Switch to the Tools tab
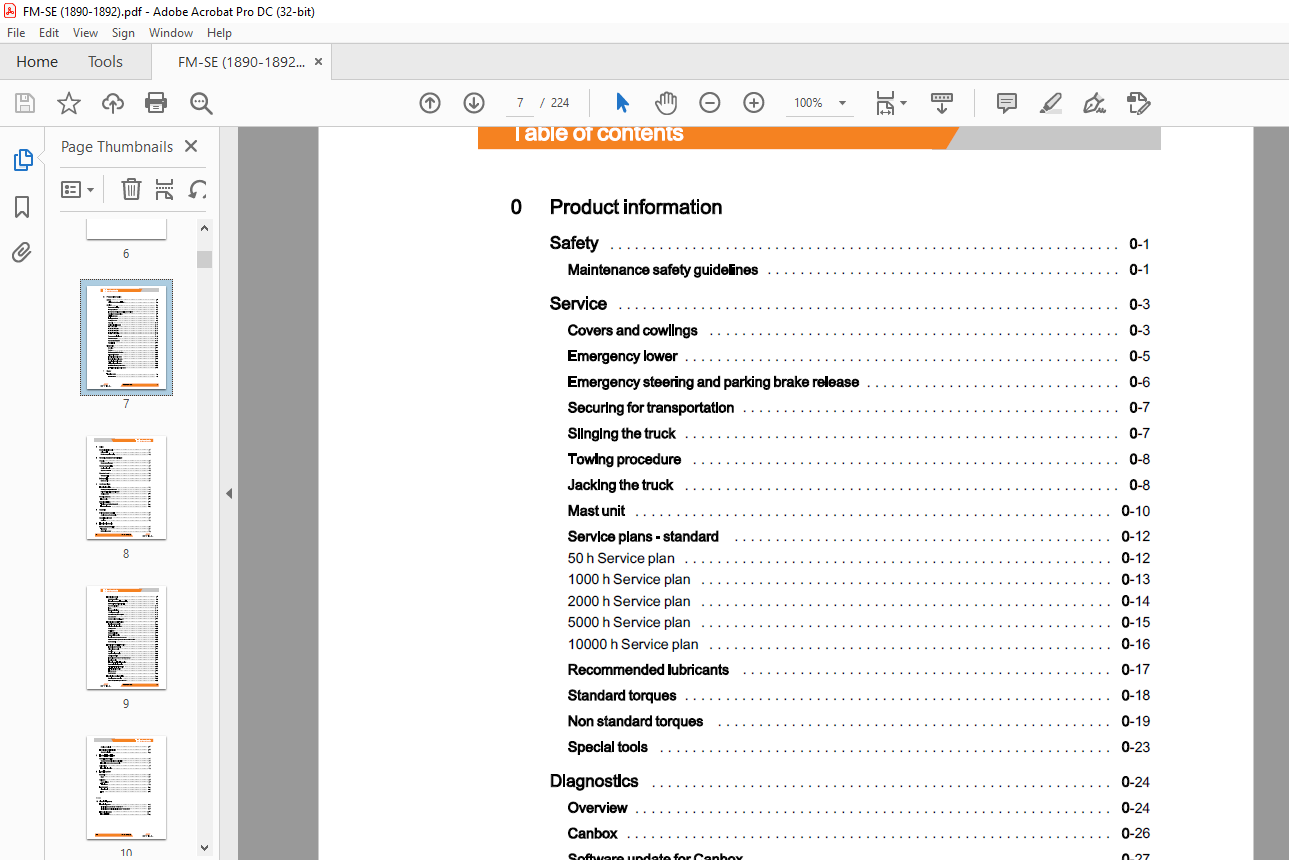Screen dimensions: 1289x860 (105, 62)
